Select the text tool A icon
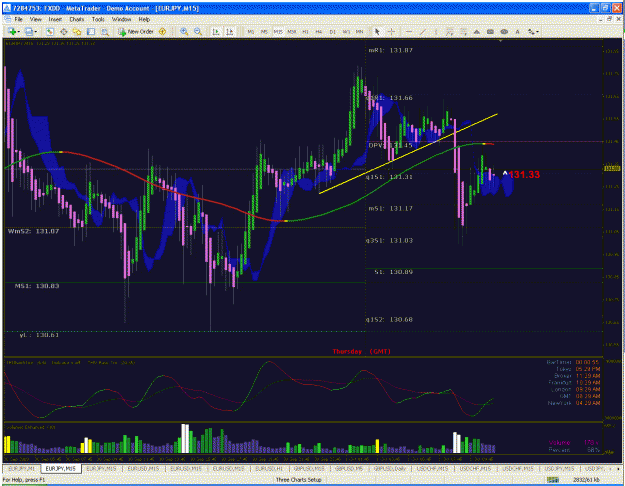This screenshot has height=486, width=625. (x=517, y=31)
